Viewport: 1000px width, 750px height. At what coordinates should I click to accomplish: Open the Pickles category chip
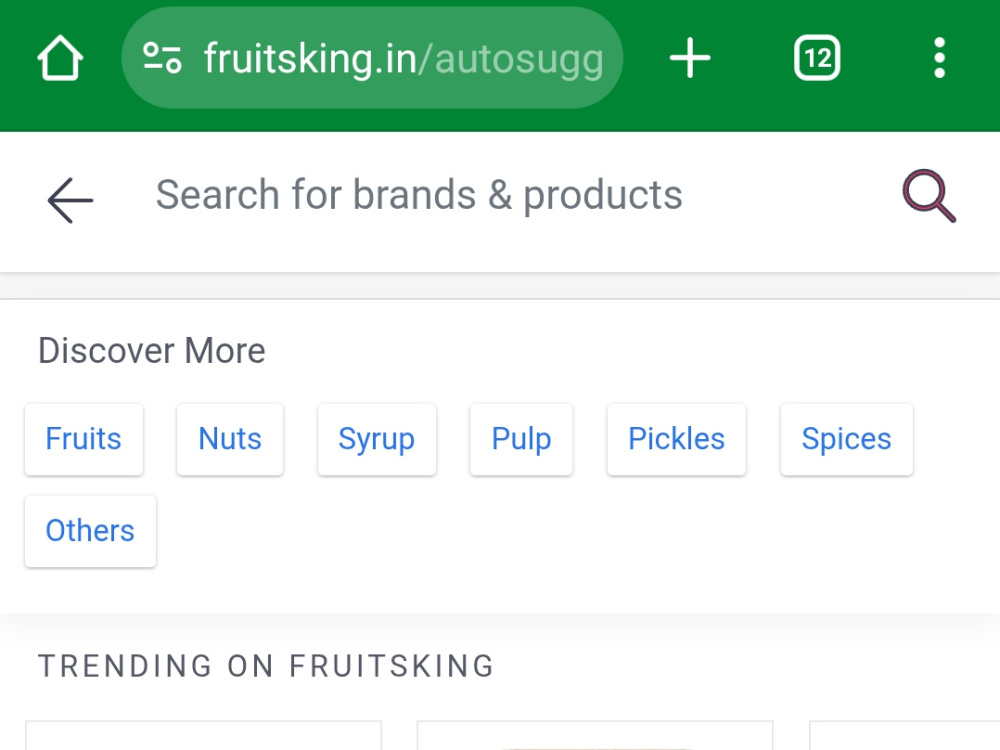(x=677, y=439)
